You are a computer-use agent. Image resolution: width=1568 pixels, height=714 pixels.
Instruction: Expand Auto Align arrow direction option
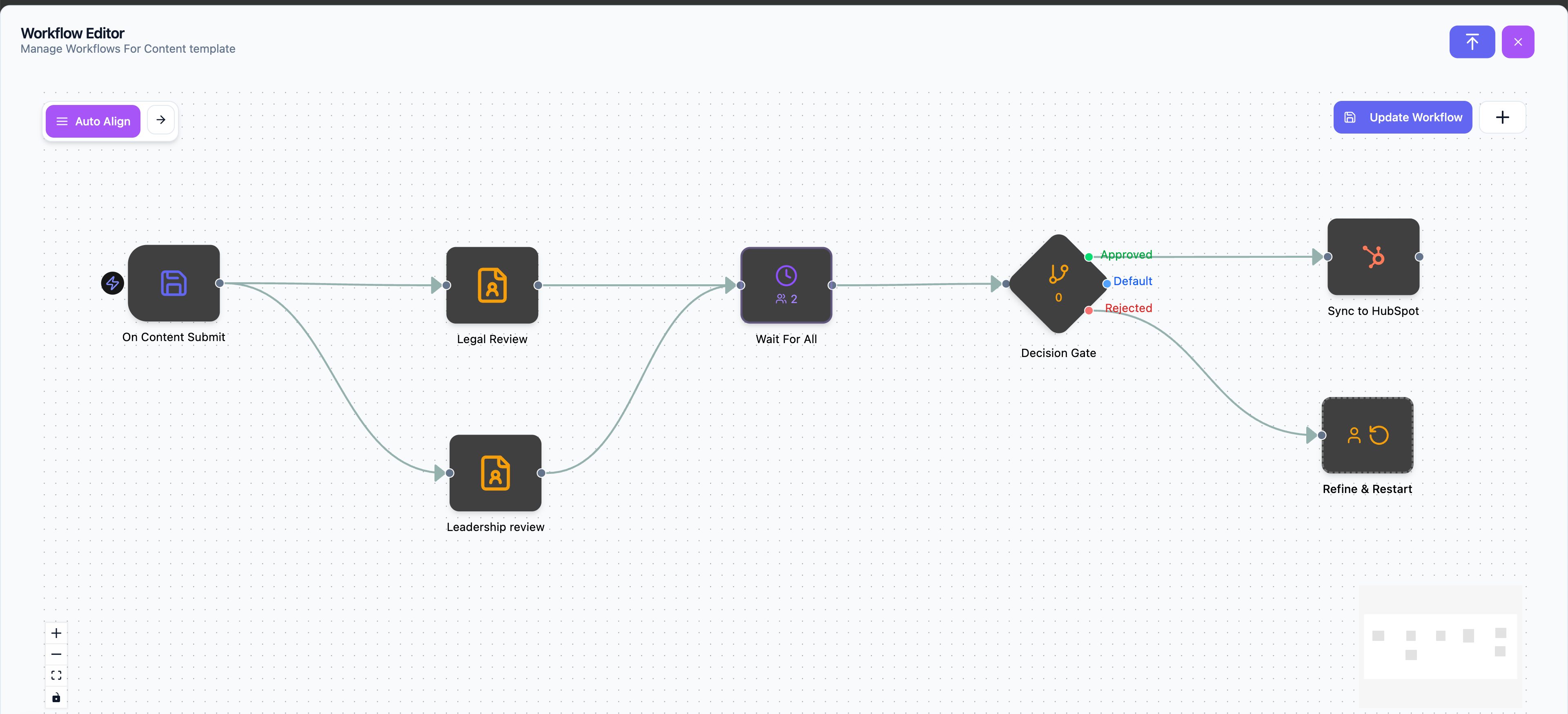(161, 120)
